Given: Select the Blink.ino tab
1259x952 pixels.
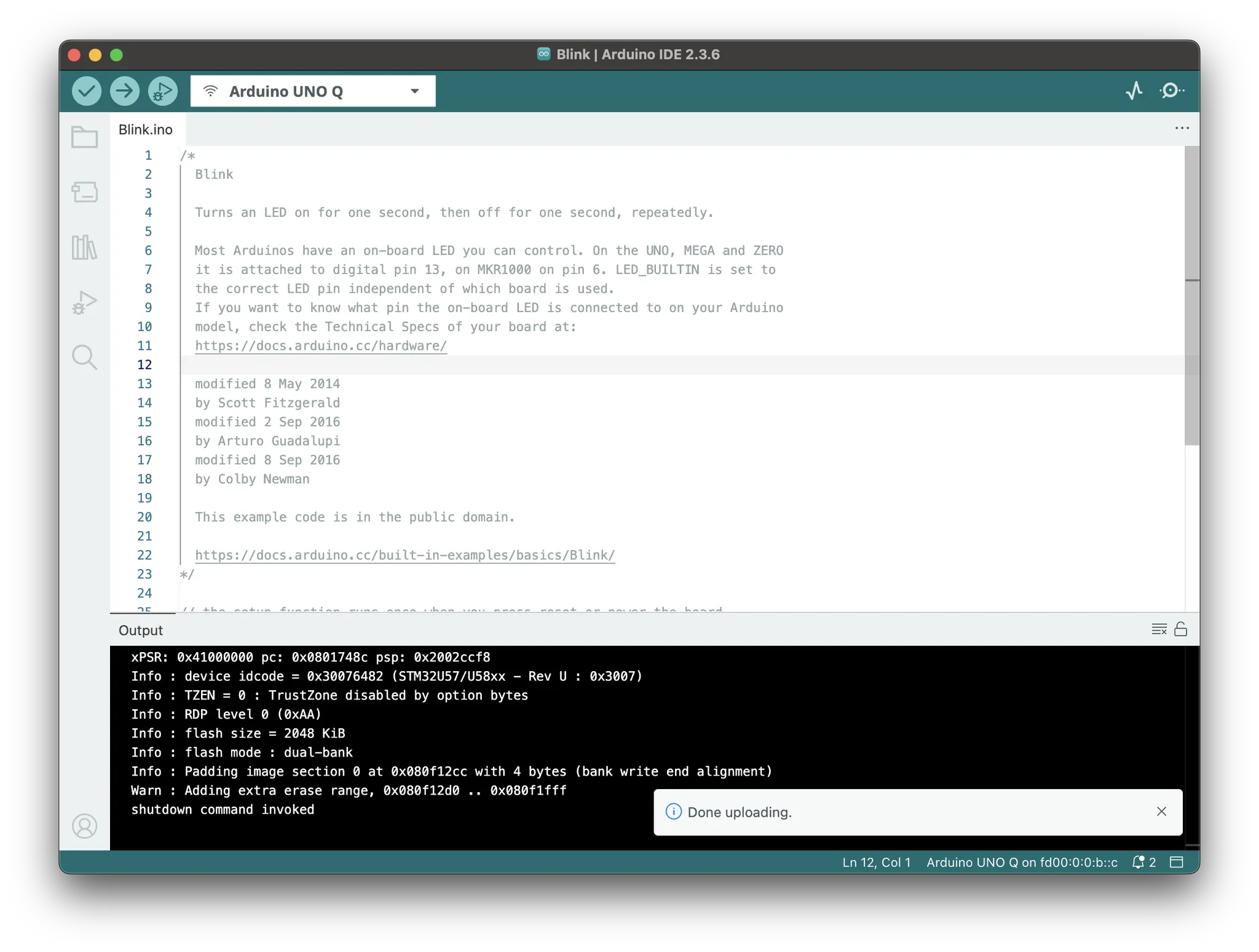Looking at the screenshot, I should tap(146, 130).
